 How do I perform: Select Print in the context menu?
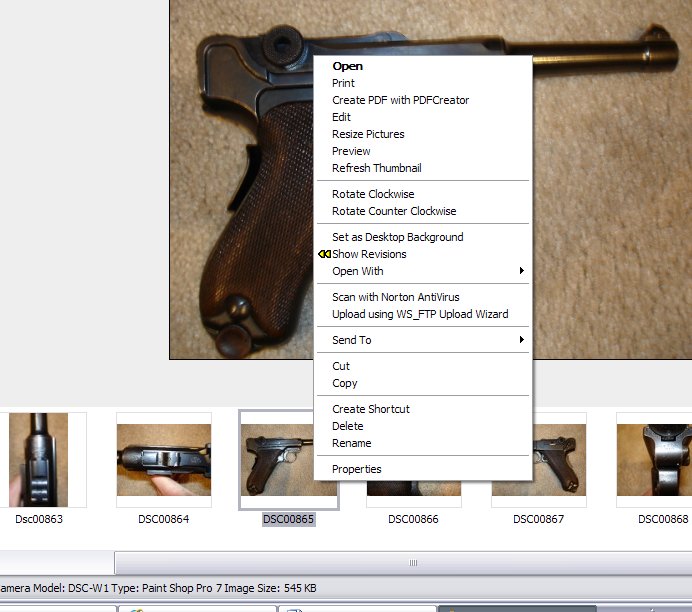[x=423, y=83]
